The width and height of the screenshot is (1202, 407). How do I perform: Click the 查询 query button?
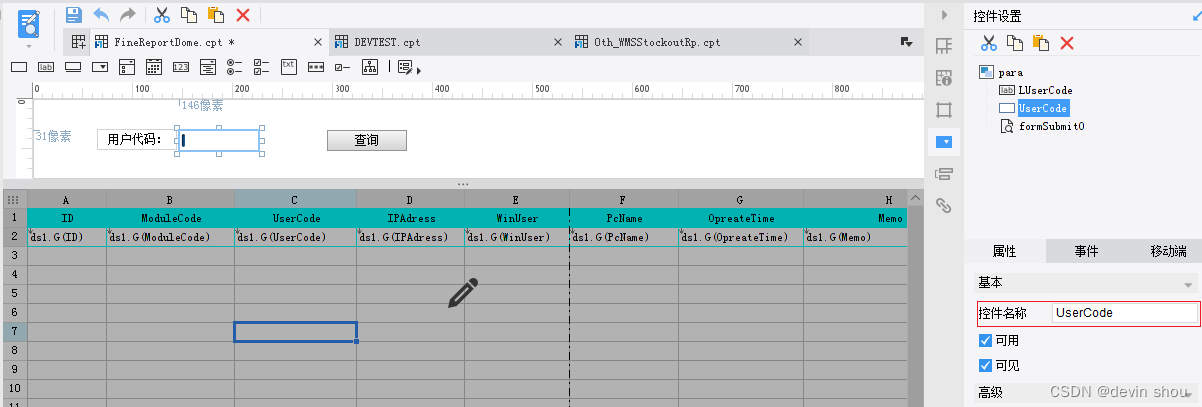pos(367,140)
